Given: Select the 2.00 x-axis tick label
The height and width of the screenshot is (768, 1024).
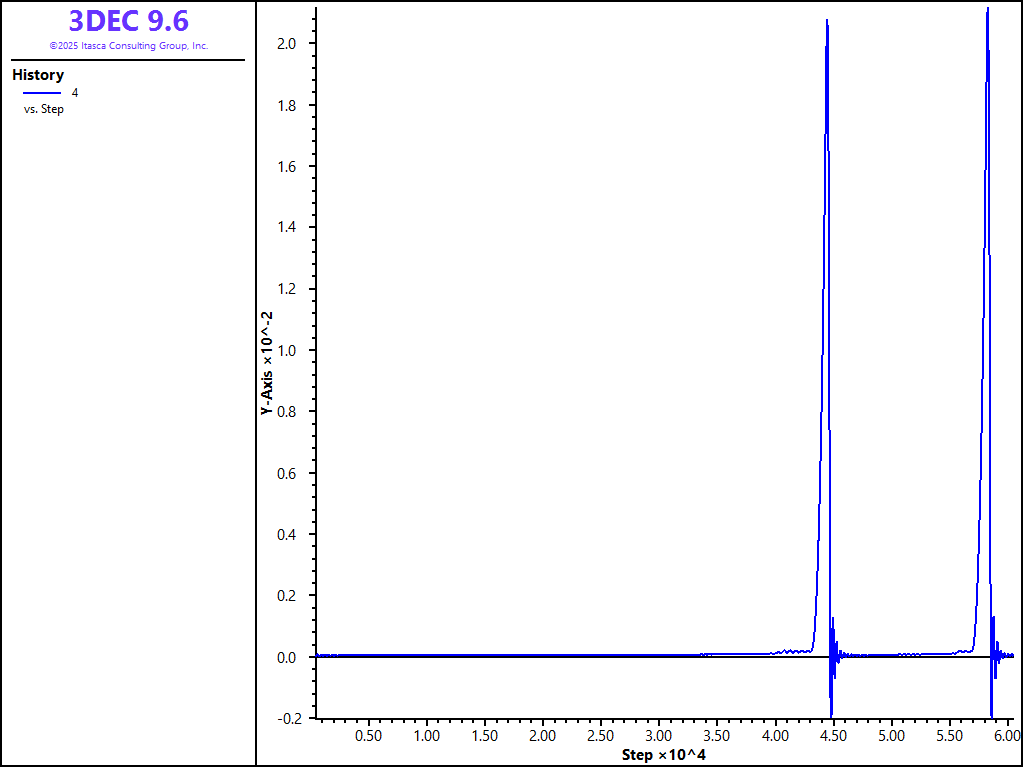Looking at the screenshot, I should (543, 736).
